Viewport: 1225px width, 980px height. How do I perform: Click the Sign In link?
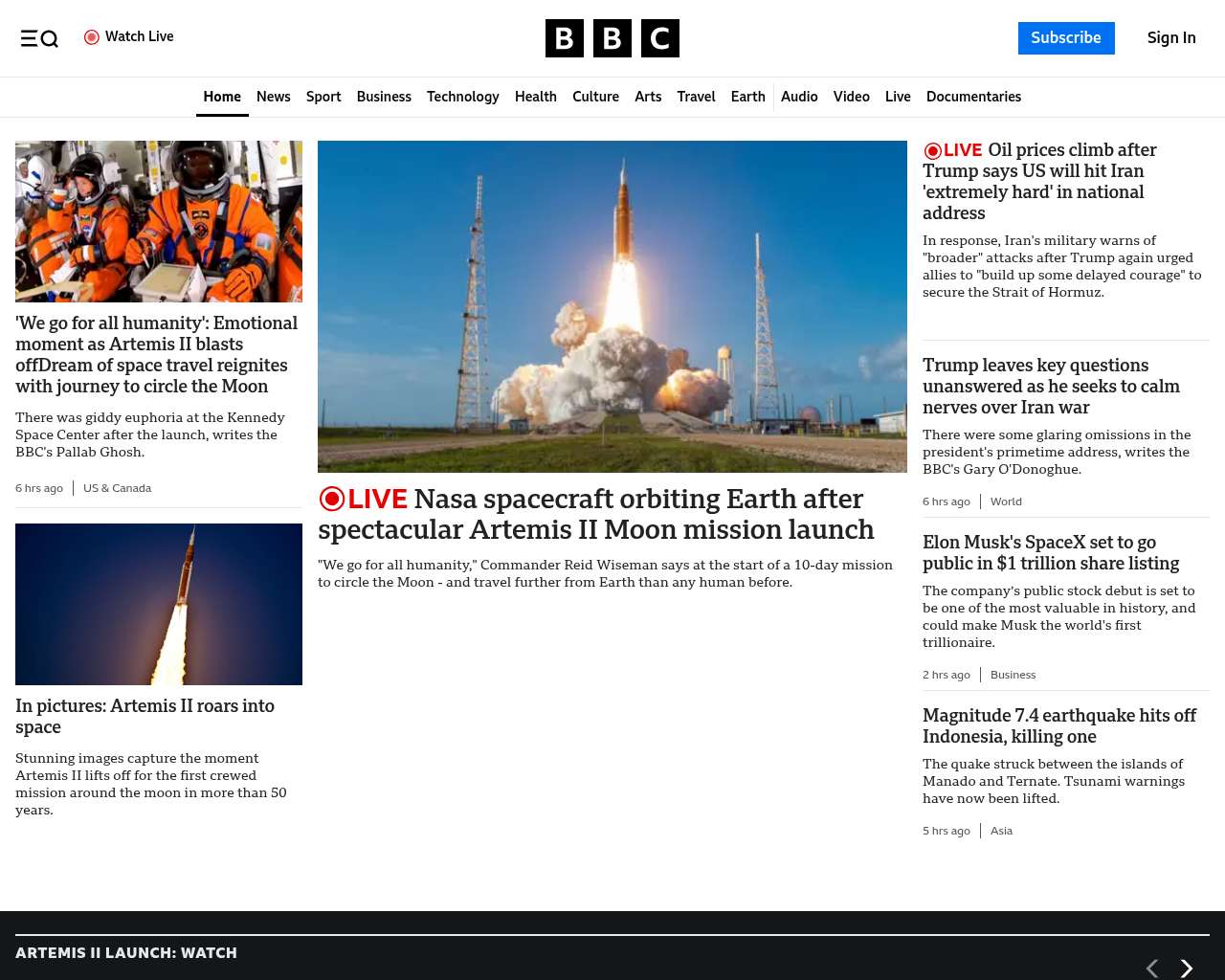click(x=1171, y=38)
